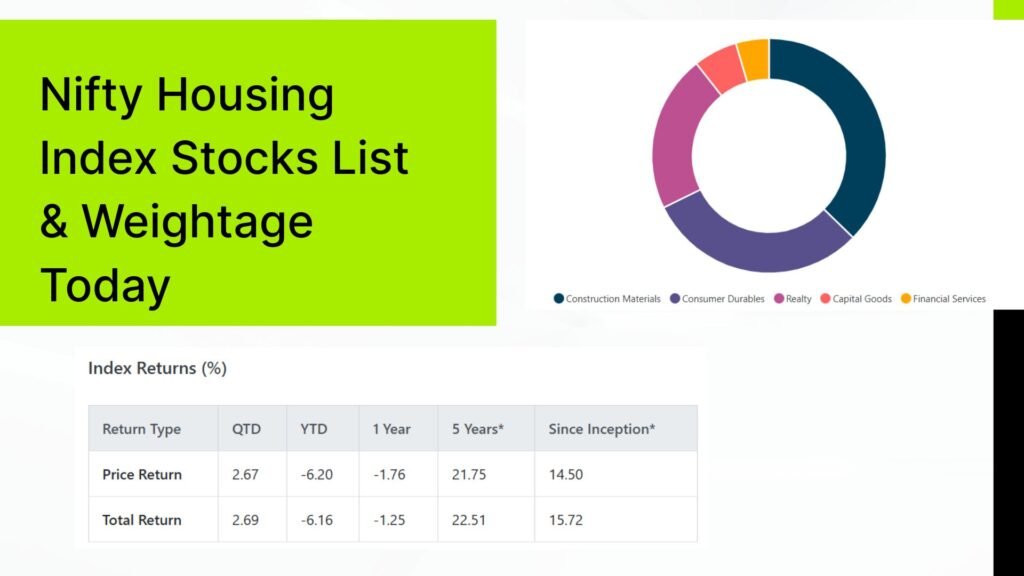Click the 'Capital Goods' legend label
Image resolution: width=1024 pixels, height=576 pixels.
click(x=862, y=298)
